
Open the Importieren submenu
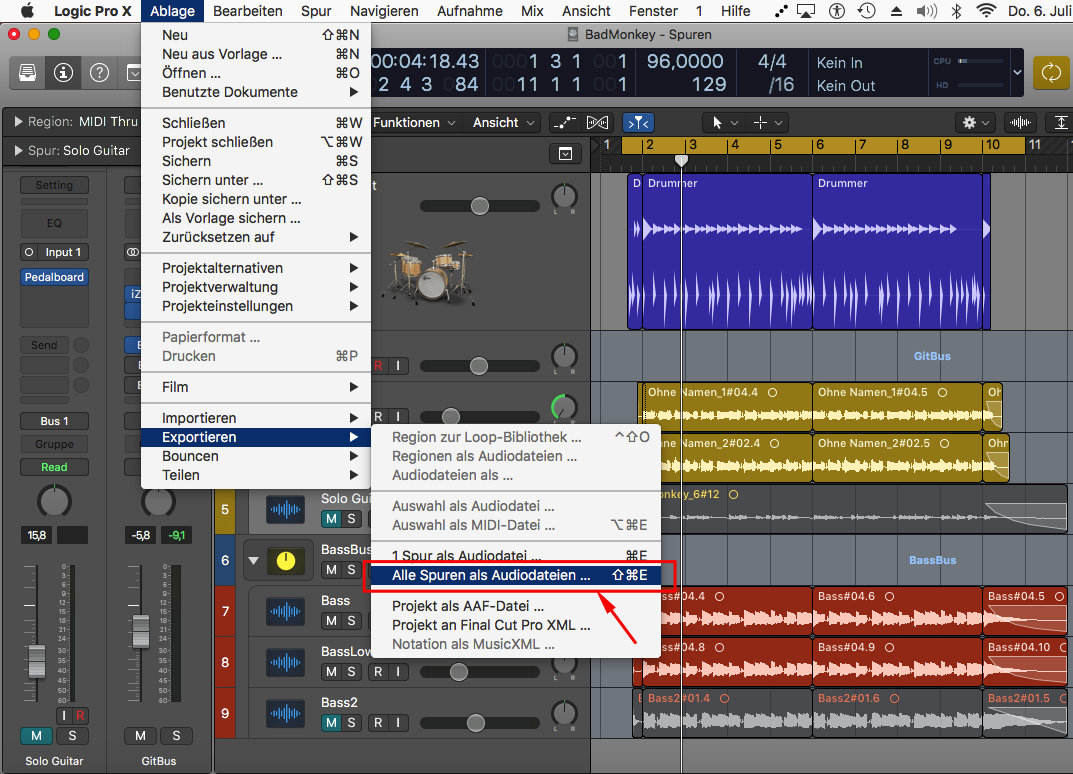255,418
